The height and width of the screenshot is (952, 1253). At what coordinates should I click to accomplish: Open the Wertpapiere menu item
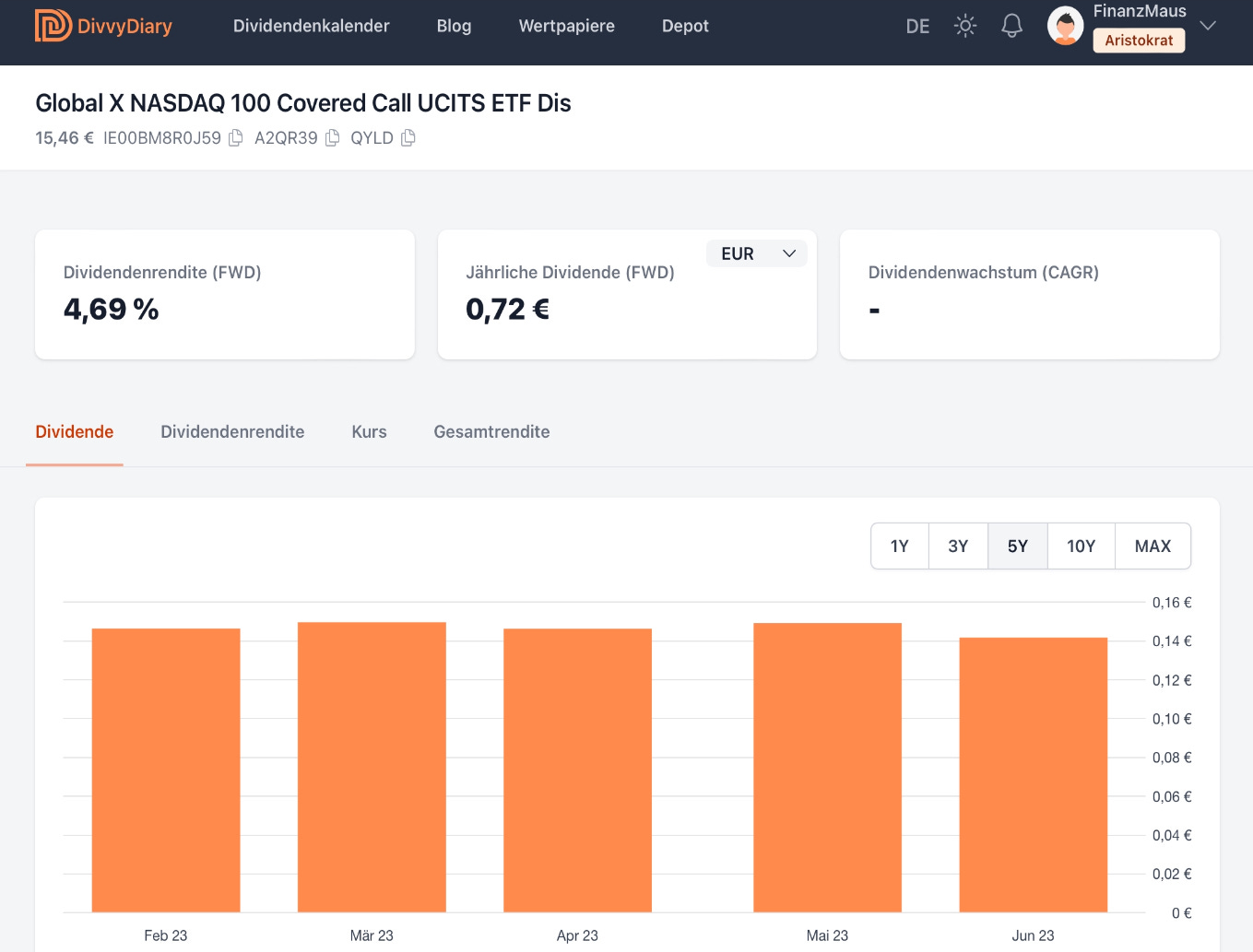tap(567, 26)
